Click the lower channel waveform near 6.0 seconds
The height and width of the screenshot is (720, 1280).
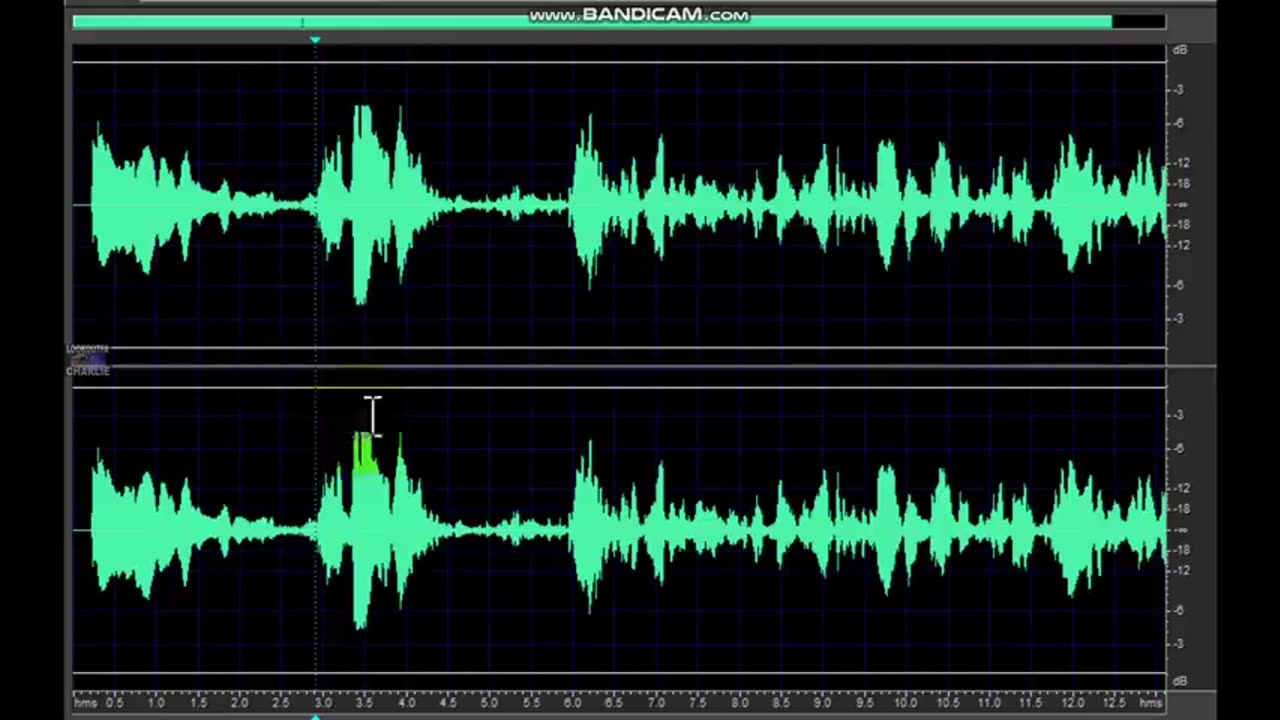click(x=588, y=528)
